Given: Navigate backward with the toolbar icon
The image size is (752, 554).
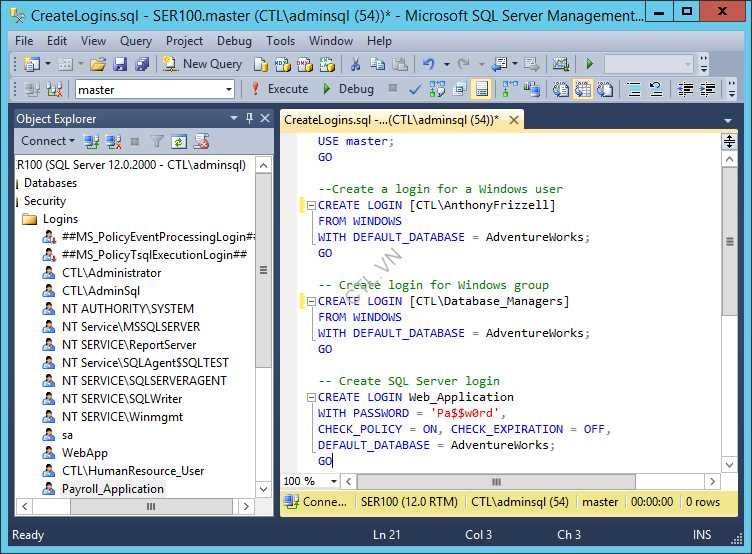Looking at the screenshot, I should (x=500, y=64).
